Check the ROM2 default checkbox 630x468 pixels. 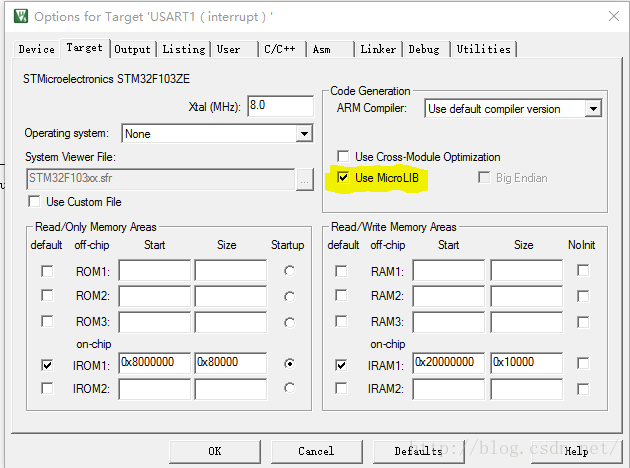(47, 295)
